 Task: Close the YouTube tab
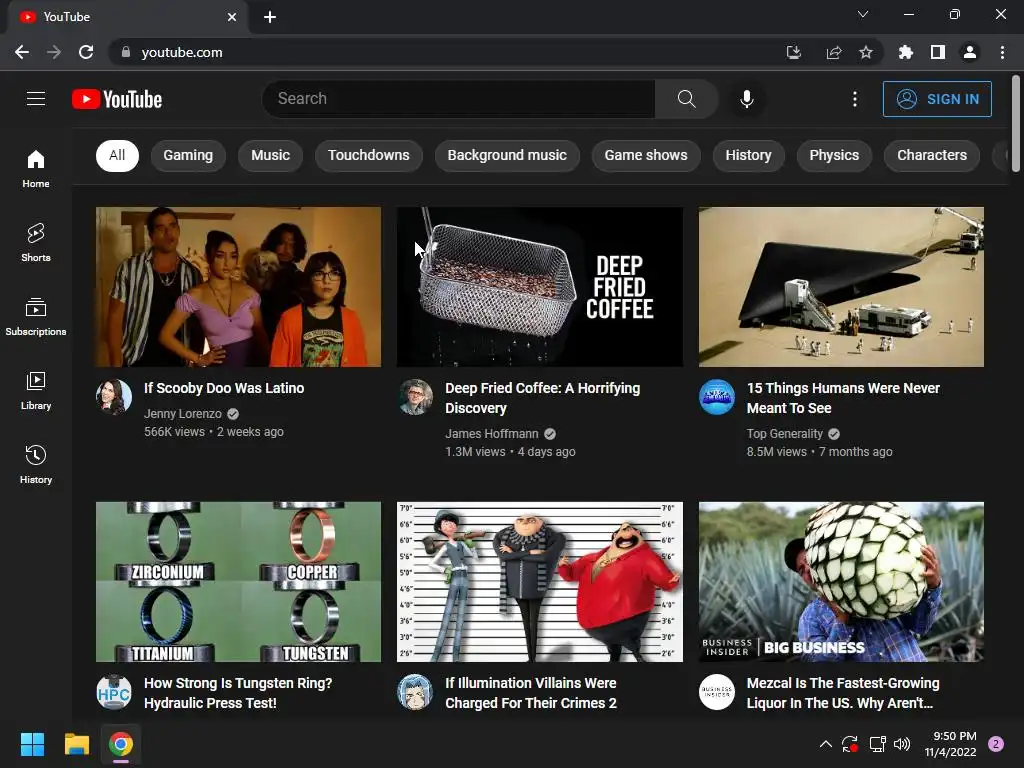(232, 17)
